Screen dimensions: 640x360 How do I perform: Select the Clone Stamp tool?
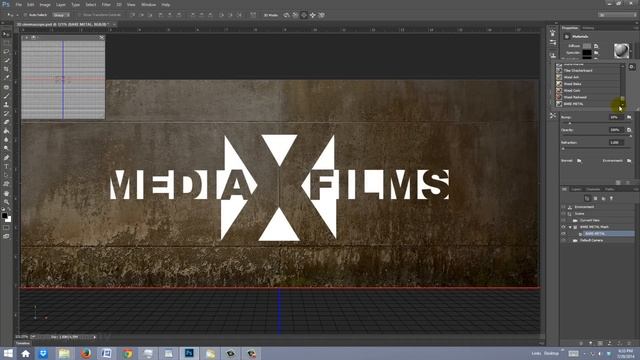6,104
